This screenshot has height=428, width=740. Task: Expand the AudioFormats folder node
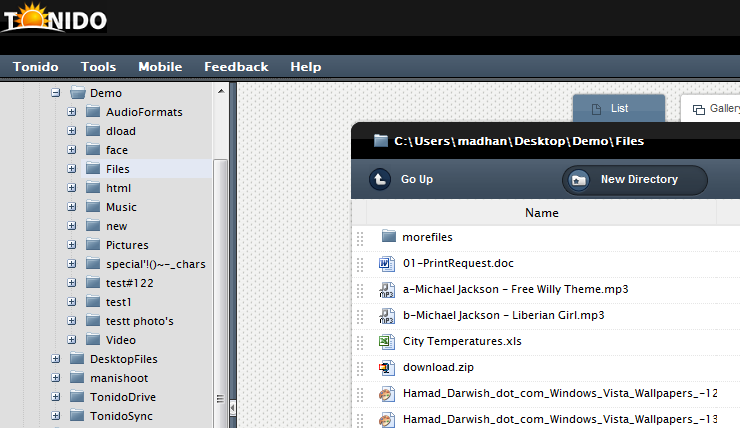(72, 112)
